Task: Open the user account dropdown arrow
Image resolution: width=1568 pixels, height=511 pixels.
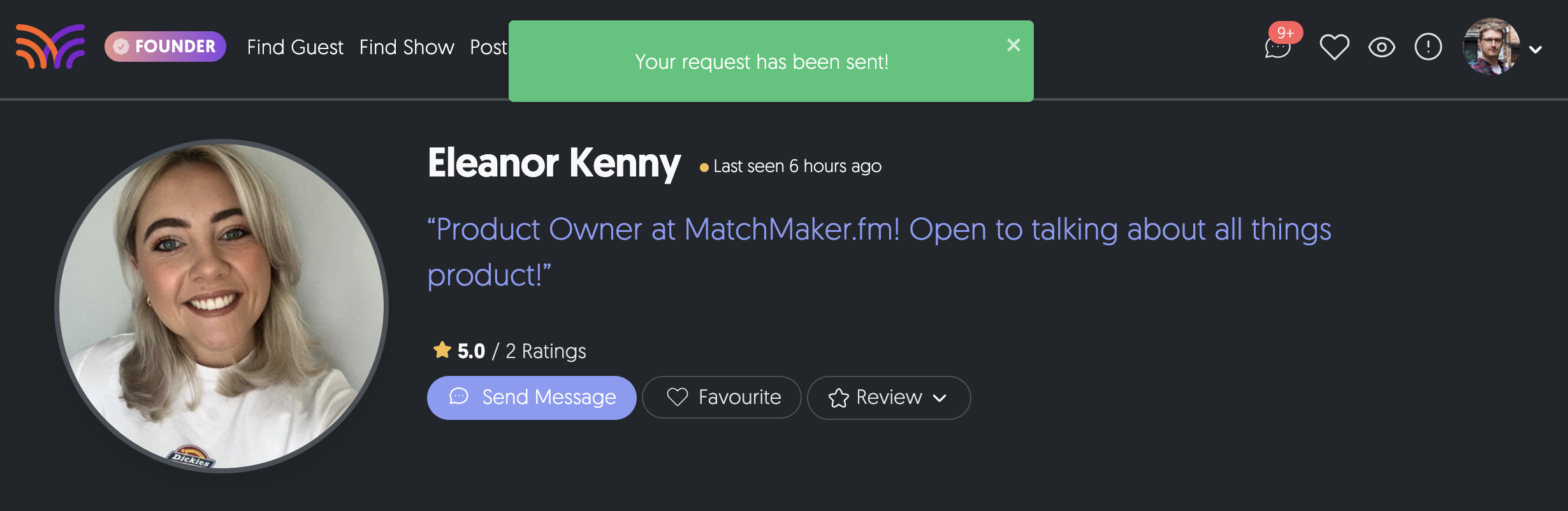Action: pyautogui.click(x=1535, y=49)
